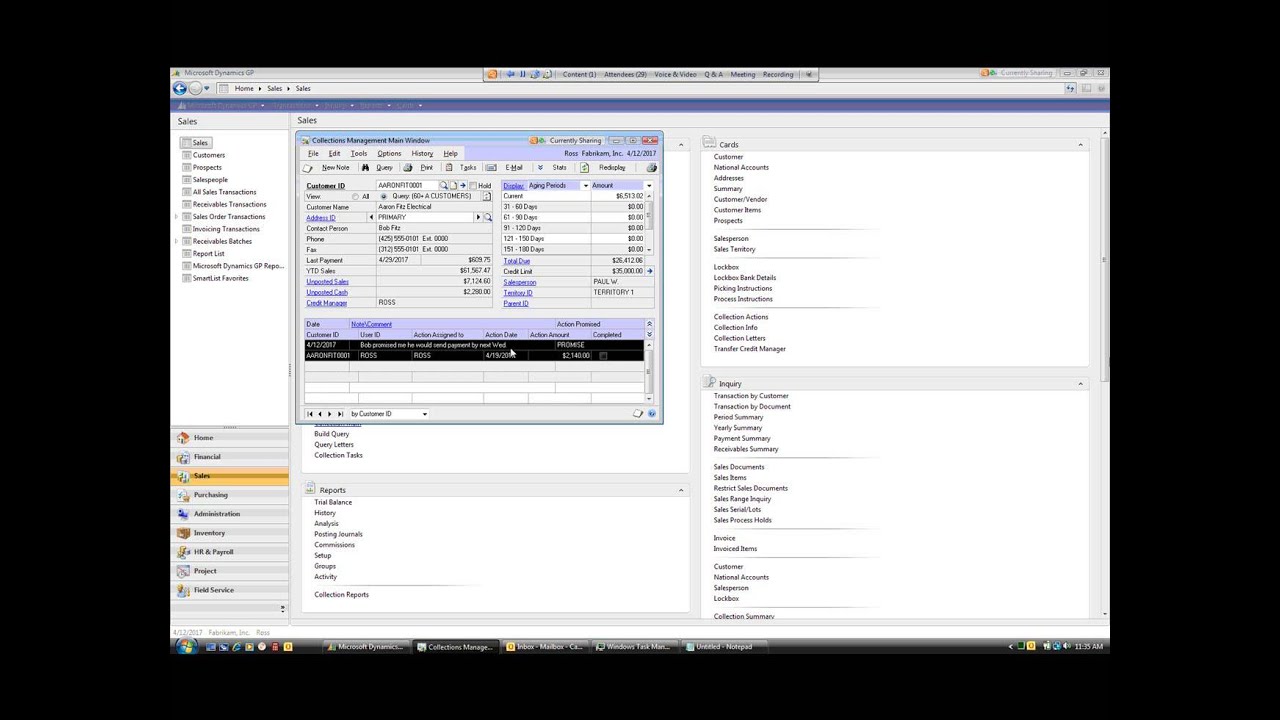Click the Customer ID input field
The width and height of the screenshot is (1280, 720).
pos(408,186)
